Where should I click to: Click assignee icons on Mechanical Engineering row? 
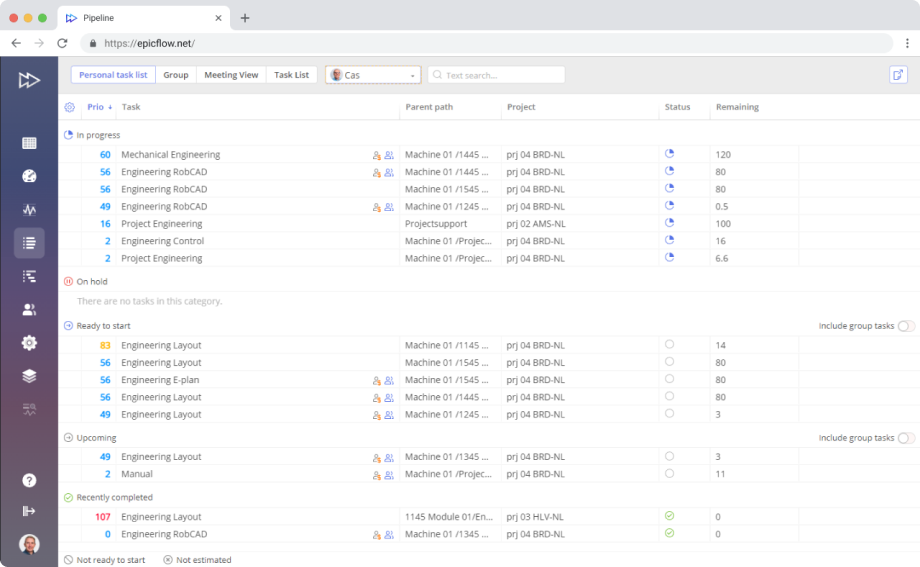383,155
